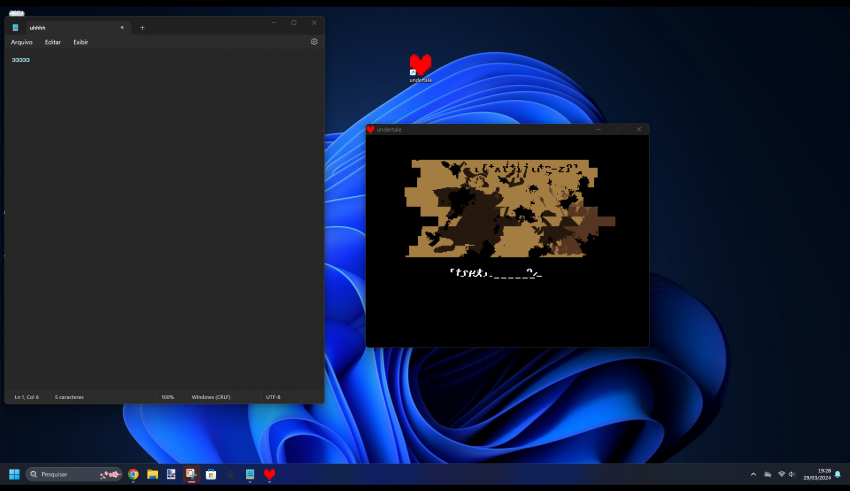Image resolution: width=850 pixels, height=491 pixels.
Task: Open the Wi-Fi network tray icon
Action: point(781,474)
